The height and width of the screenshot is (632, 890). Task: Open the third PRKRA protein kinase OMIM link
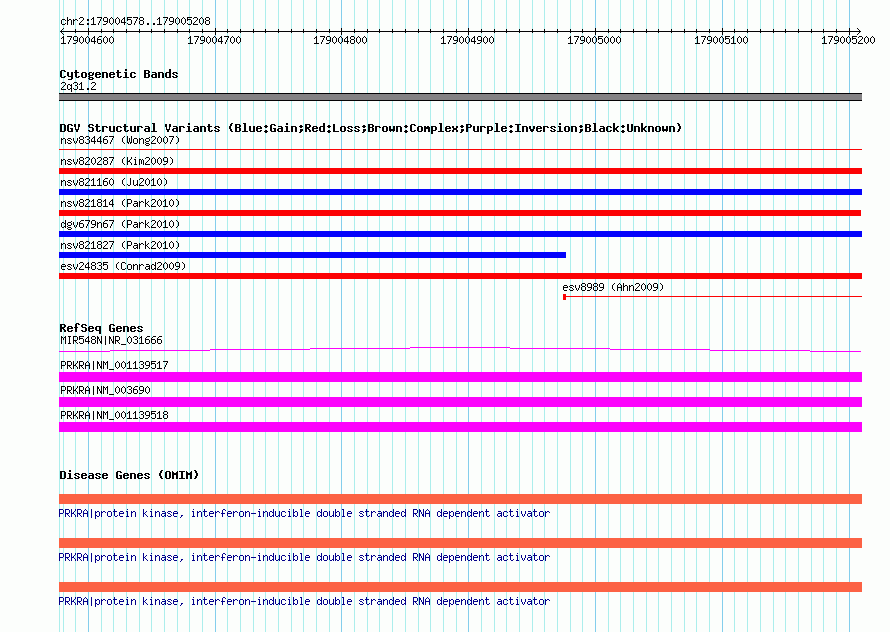304,601
